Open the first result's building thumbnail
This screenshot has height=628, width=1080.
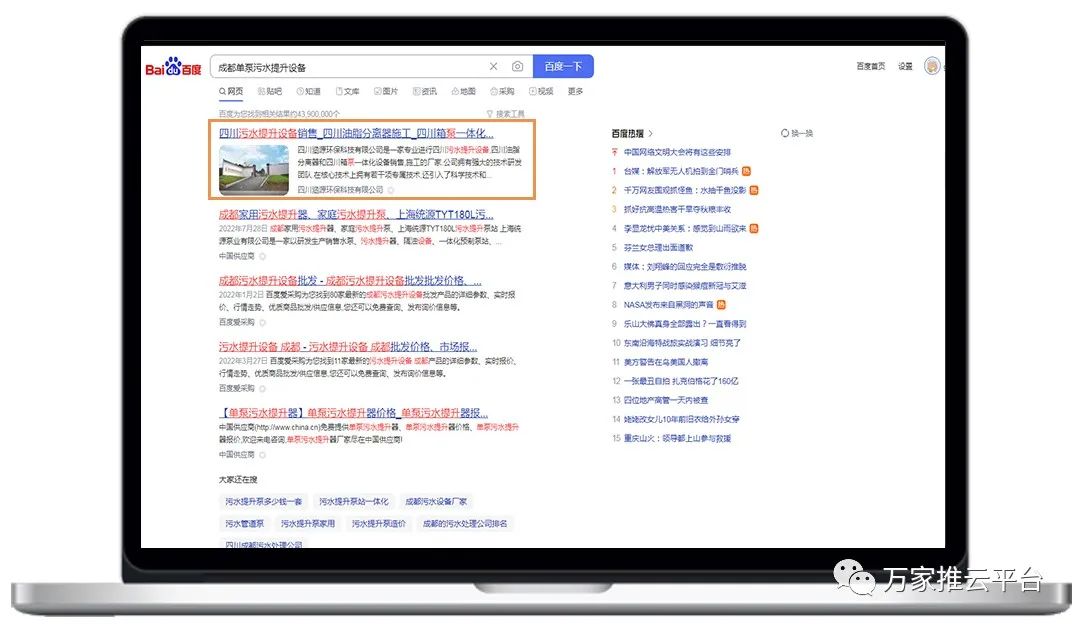coord(254,169)
